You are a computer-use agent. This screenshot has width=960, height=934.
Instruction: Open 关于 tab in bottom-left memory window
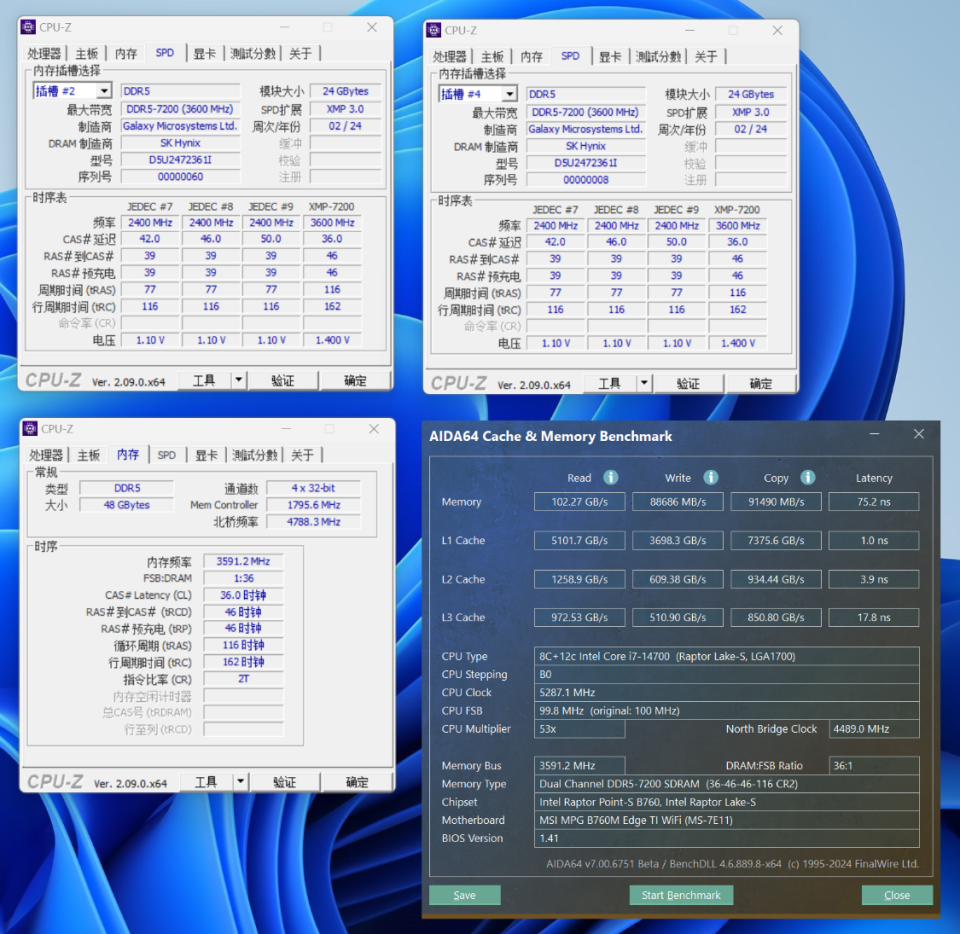pos(302,455)
